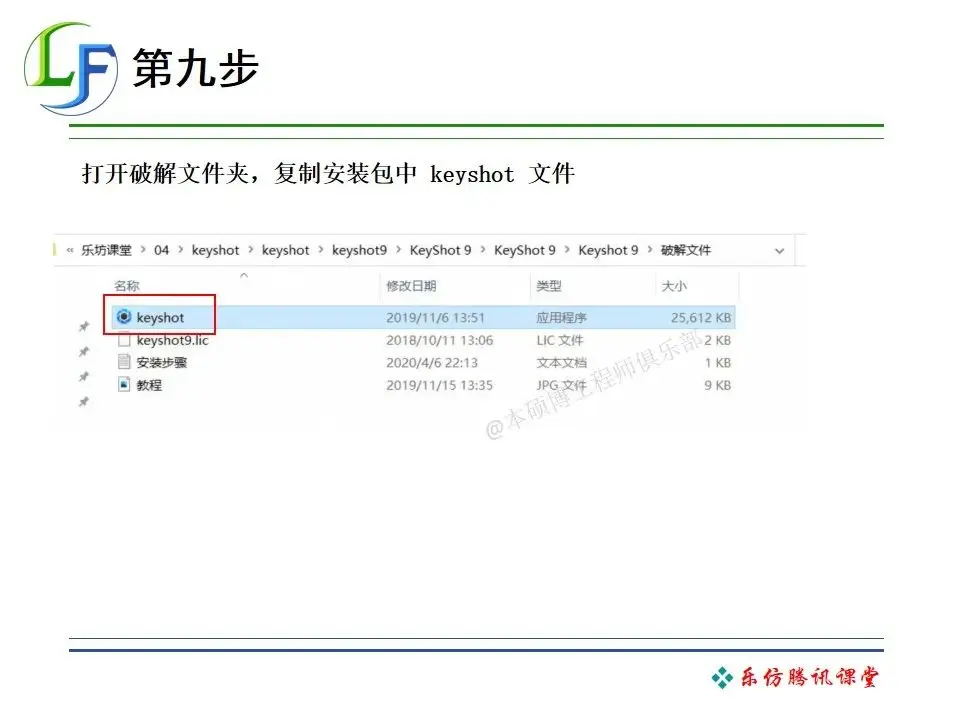This screenshot has width=960, height=720.
Task: Click the date 2019/11/15 13:35
Action: pyautogui.click(x=440, y=385)
